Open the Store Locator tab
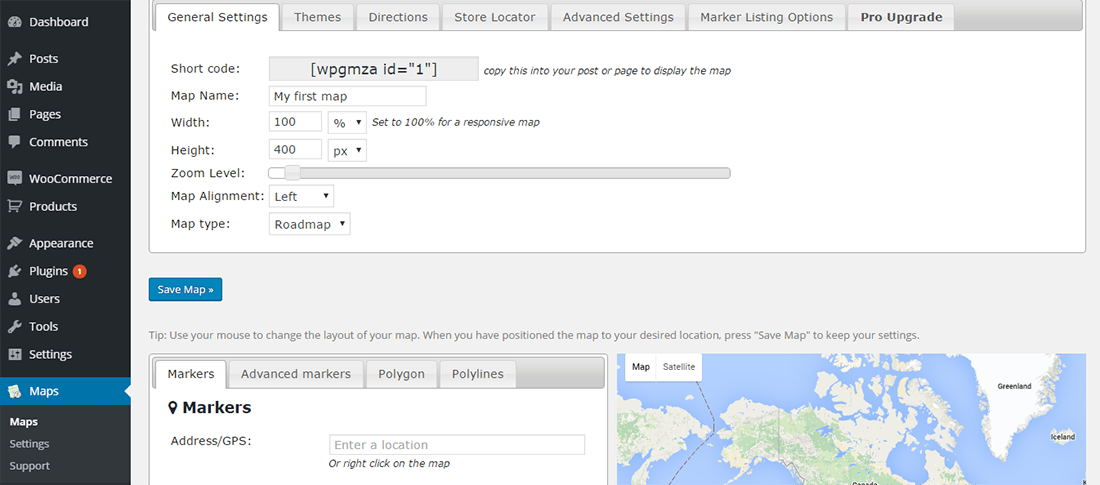Image resolution: width=1100 pixels, height=485 pixels. pyautogui.click(x=495, y=17)
